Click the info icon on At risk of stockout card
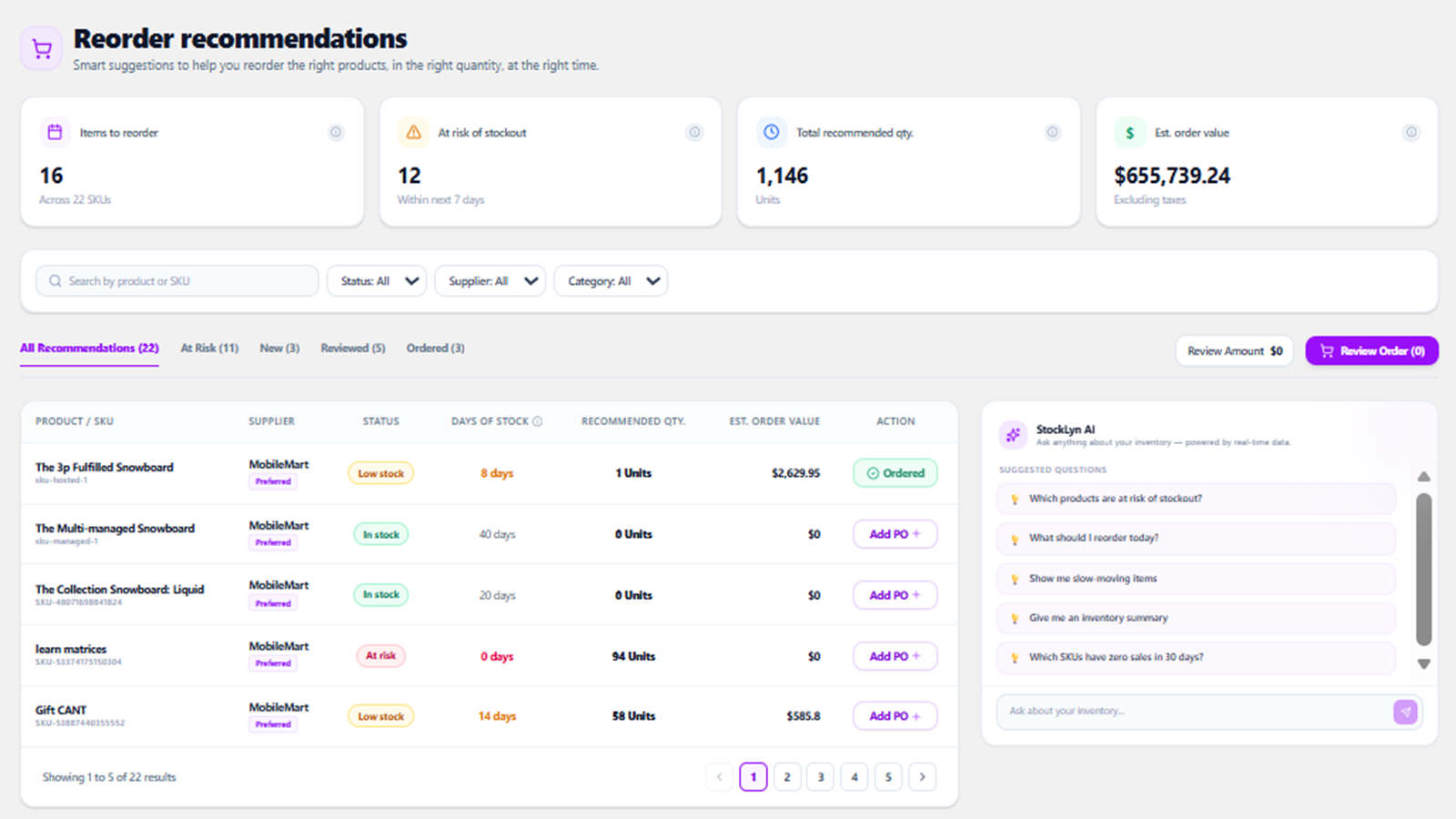1456x819 pixels. (694, 133)
